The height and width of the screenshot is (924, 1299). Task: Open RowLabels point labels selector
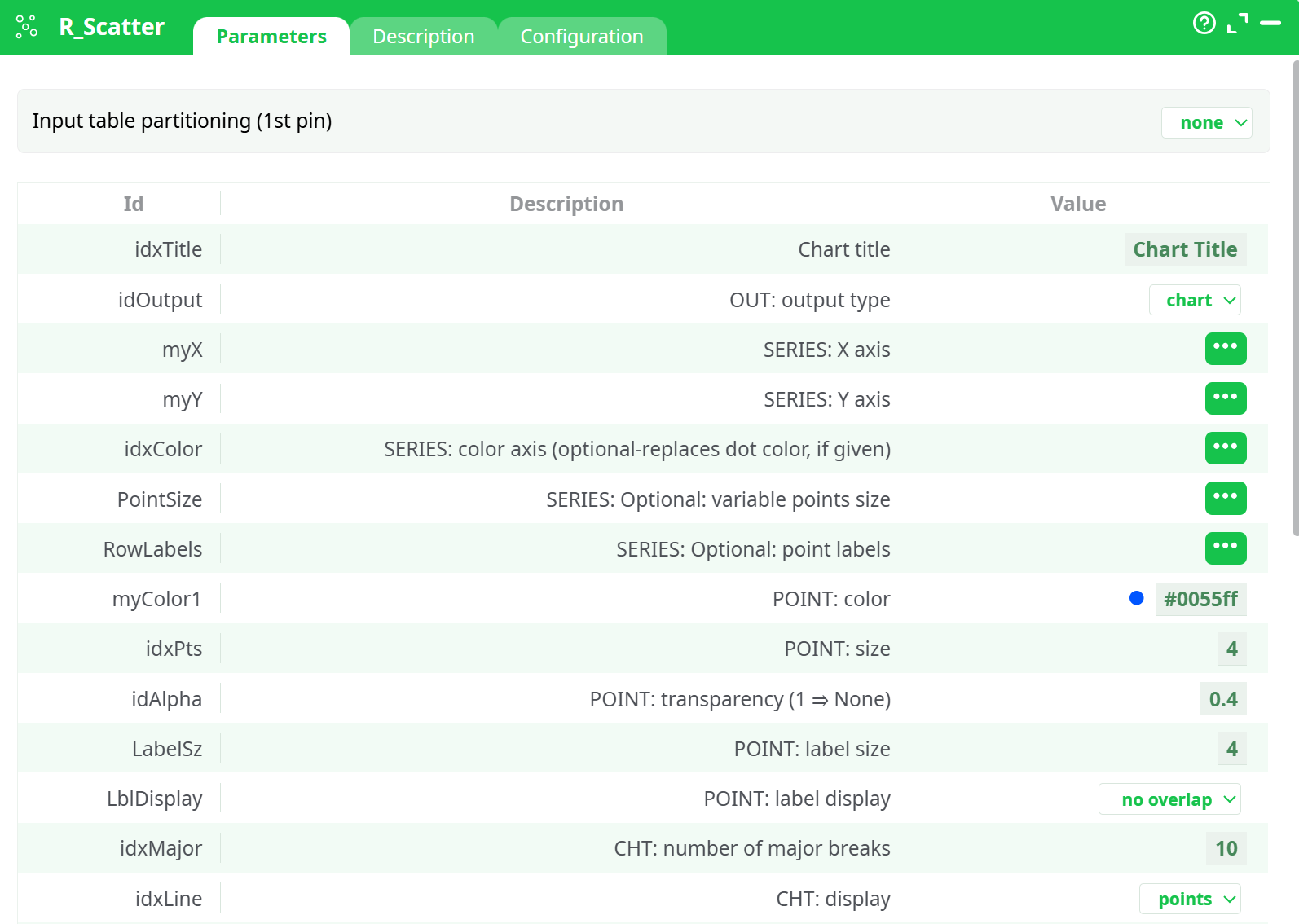(1225, 548)
